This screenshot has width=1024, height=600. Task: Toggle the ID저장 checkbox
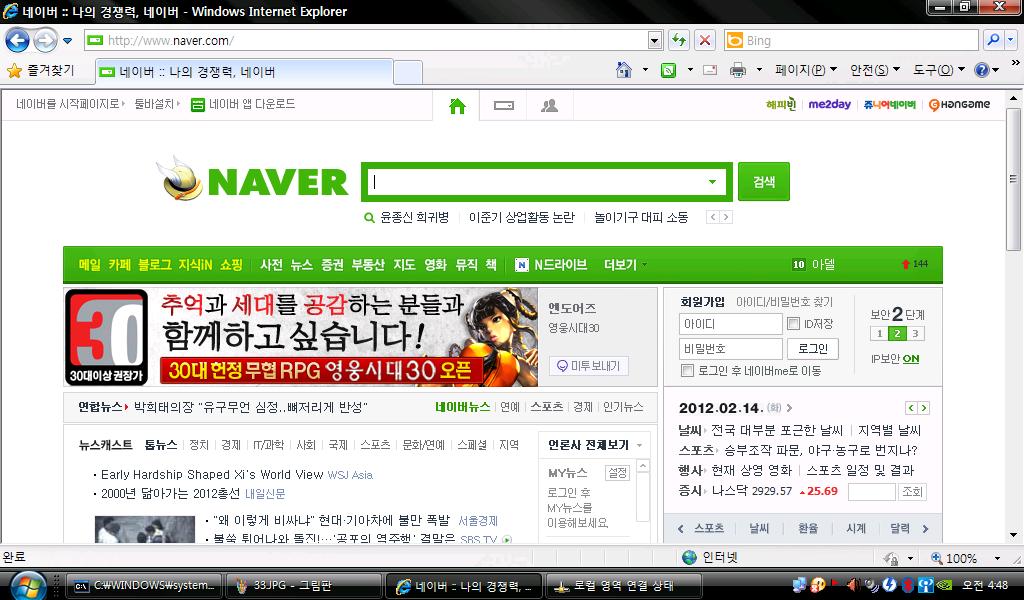793,323
